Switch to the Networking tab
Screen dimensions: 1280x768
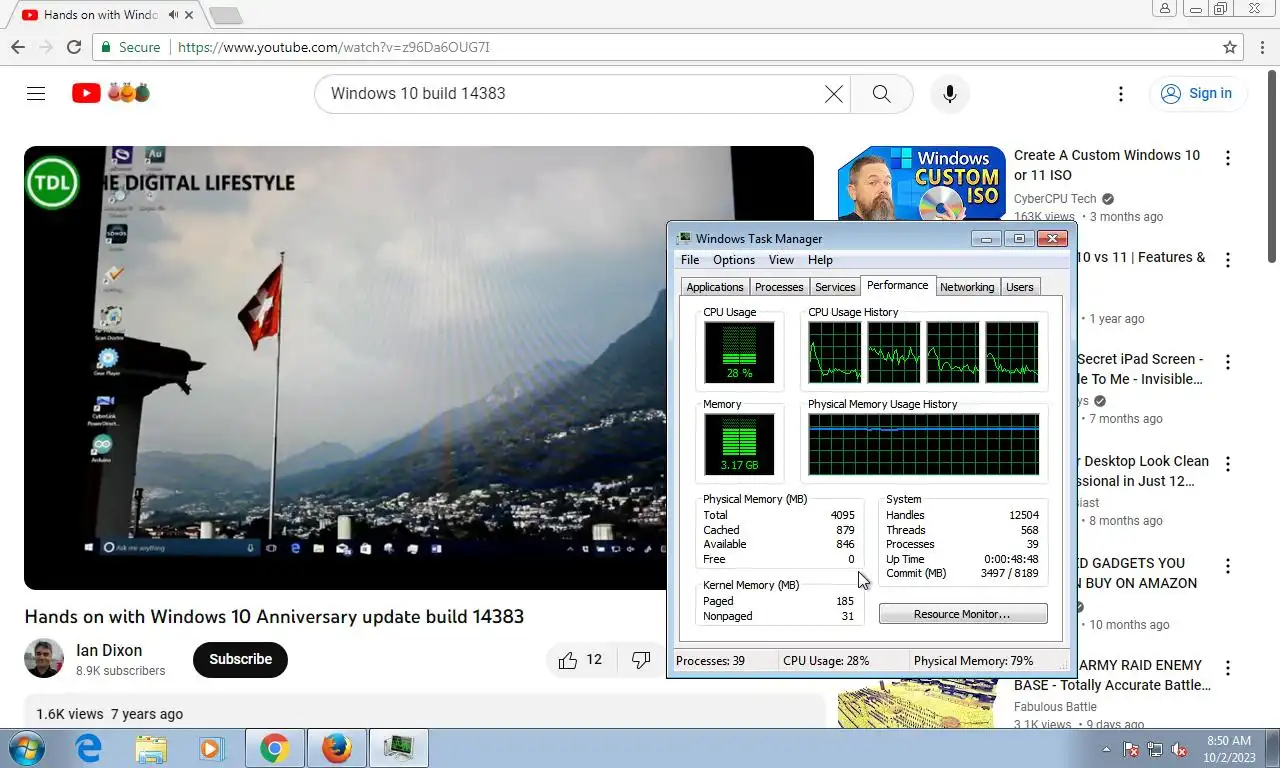(967, 287)
